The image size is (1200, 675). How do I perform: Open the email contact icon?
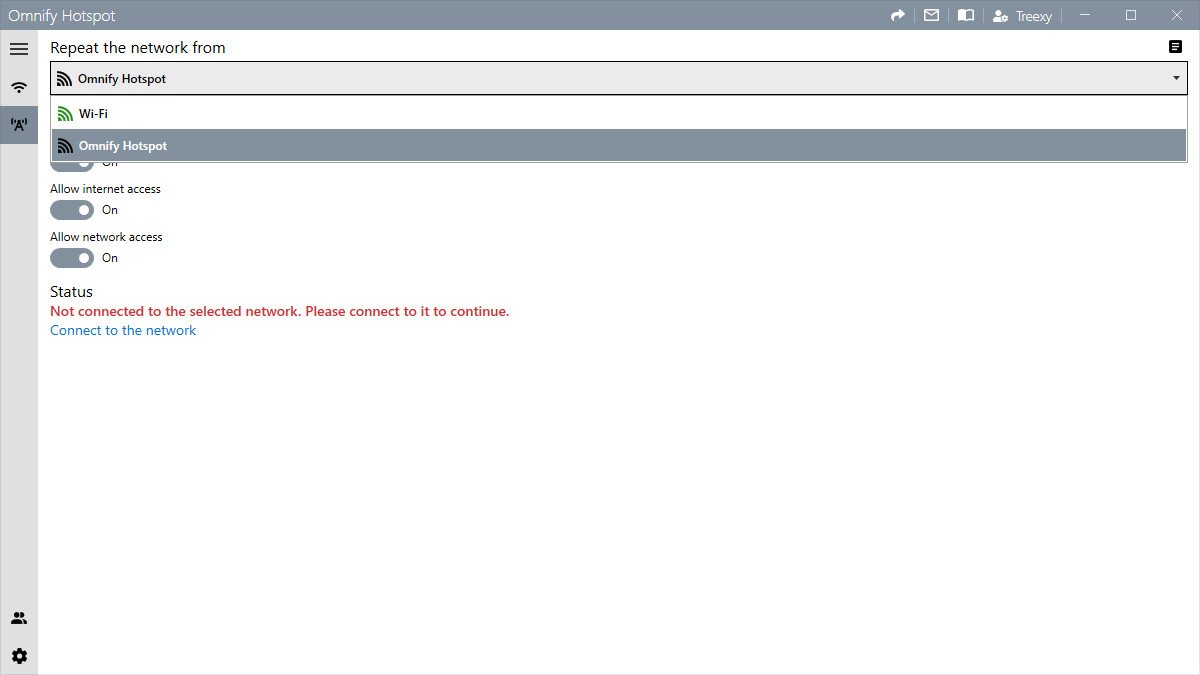pos(931,15)
